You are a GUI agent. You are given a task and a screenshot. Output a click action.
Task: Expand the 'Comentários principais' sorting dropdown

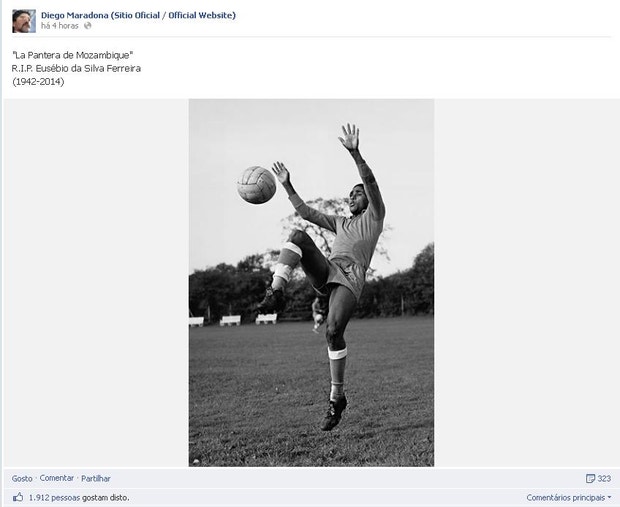click(565, 497)
